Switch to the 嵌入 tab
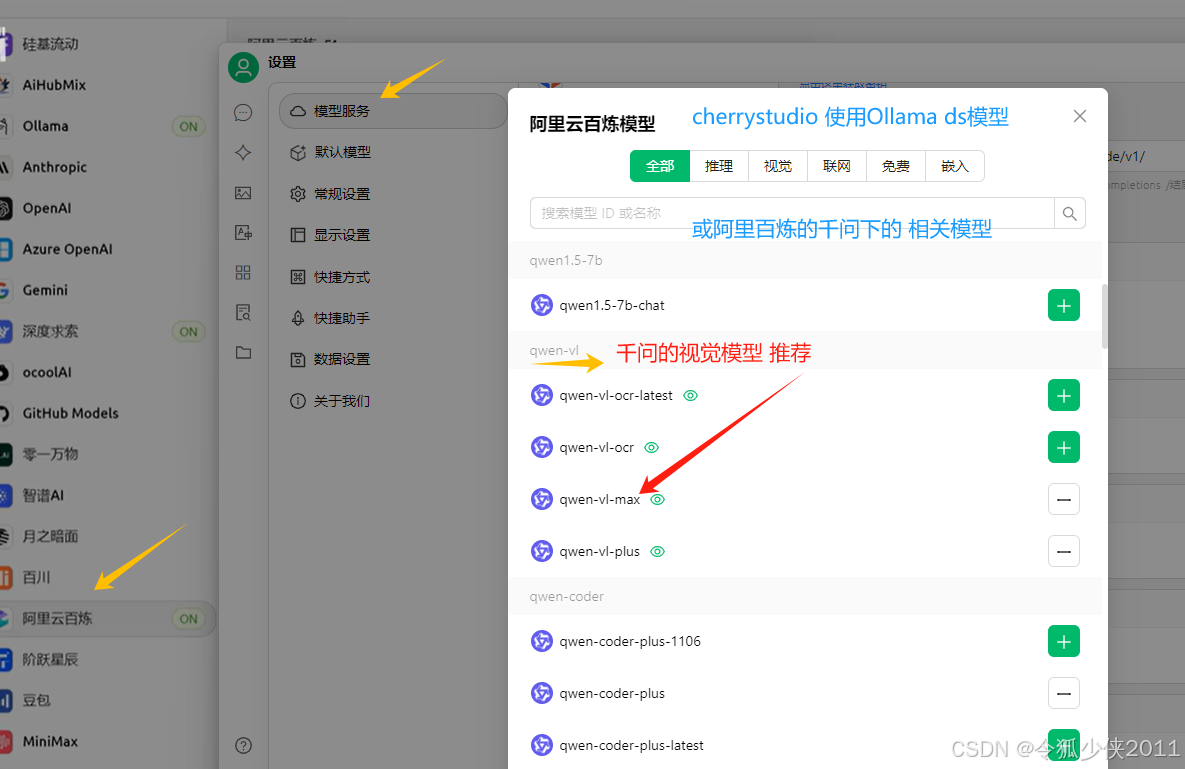The image size is (1185, 769). pos(954,166)
